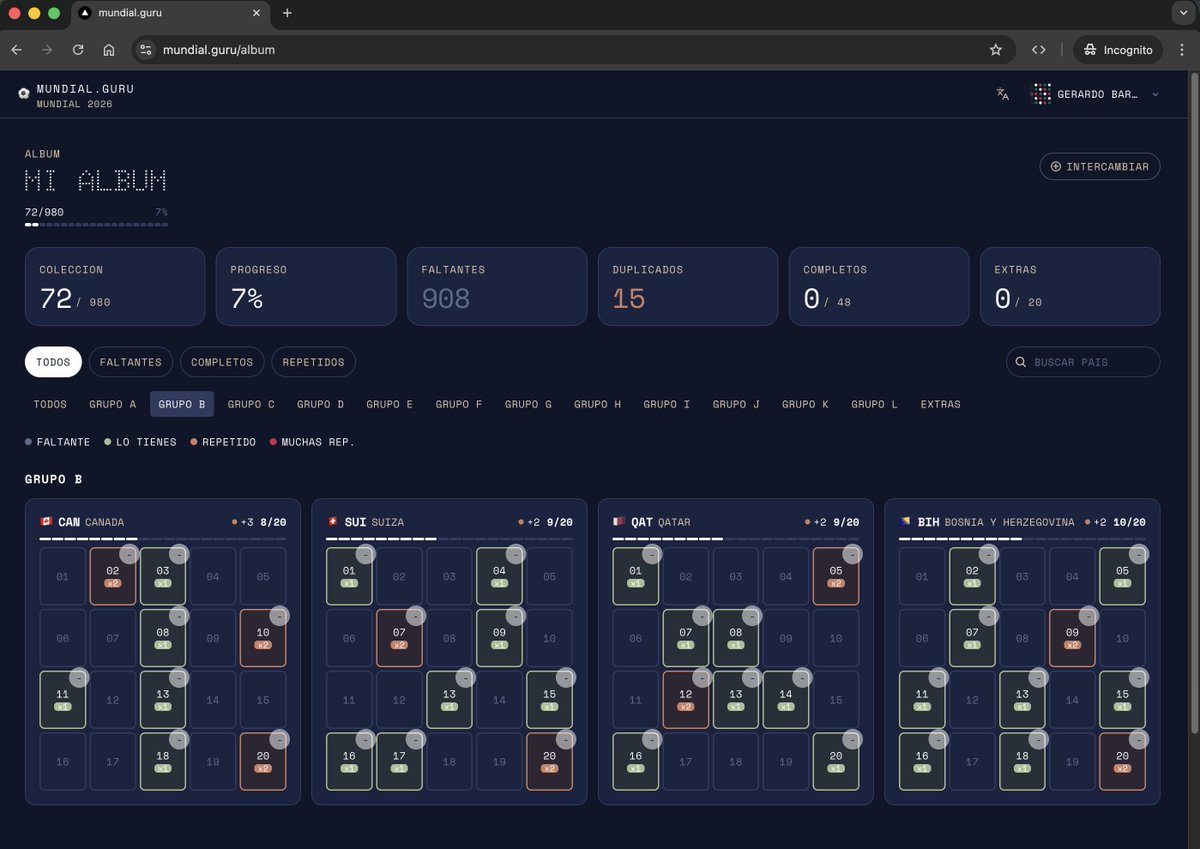Click minus badge on Bosnia sticker 02

pos(988,554)
